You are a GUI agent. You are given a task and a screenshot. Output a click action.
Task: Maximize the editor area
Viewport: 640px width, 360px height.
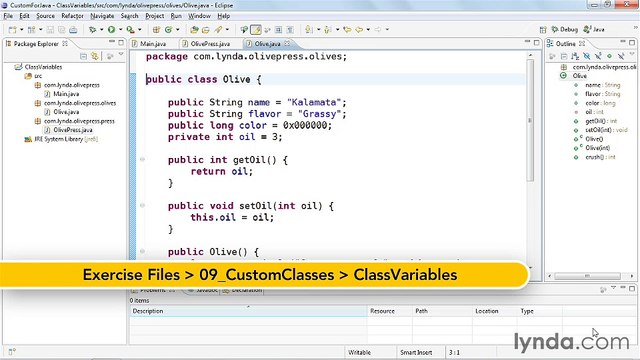536,42
